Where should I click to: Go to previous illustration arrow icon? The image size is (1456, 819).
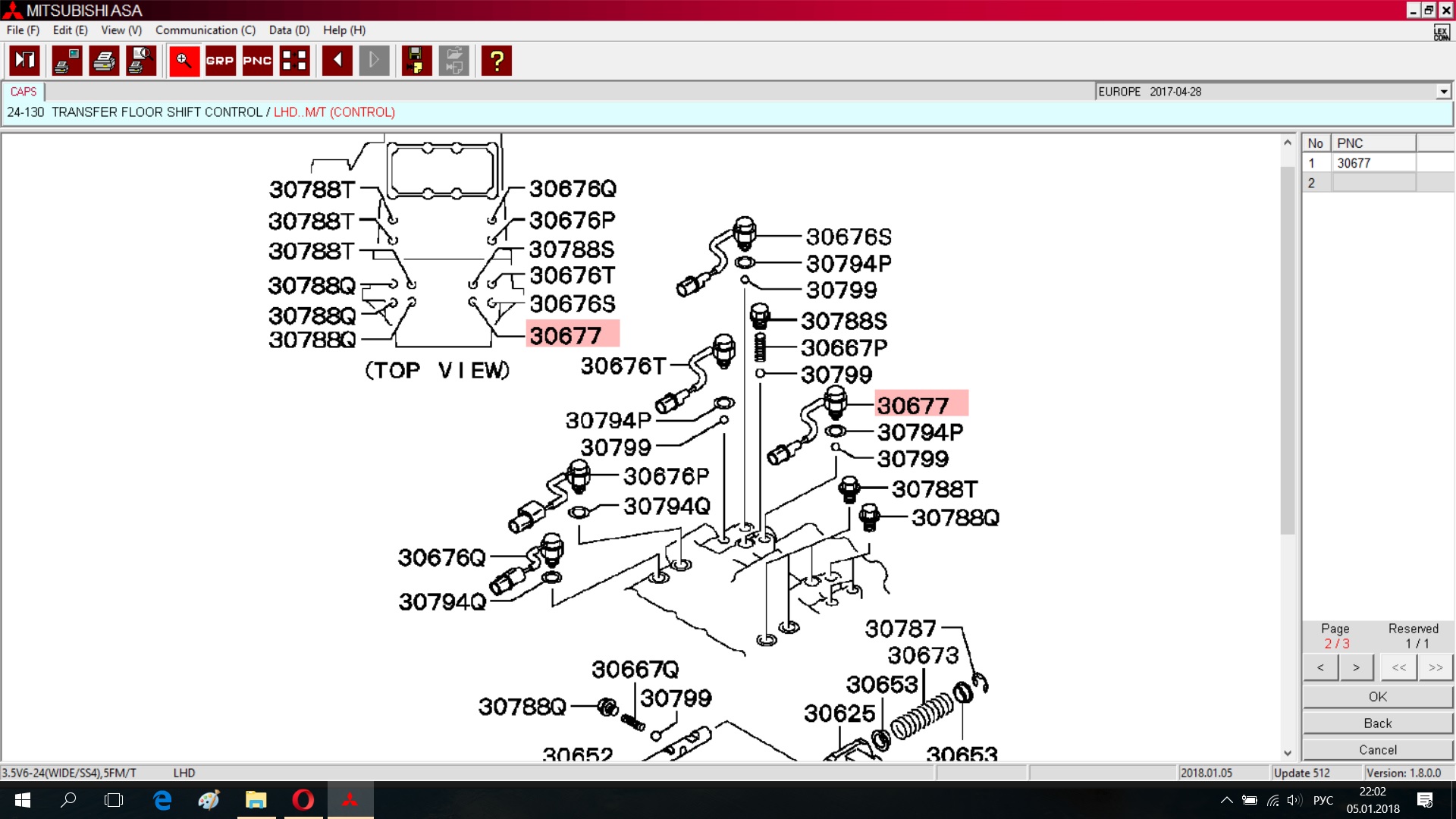coord(337,61)
